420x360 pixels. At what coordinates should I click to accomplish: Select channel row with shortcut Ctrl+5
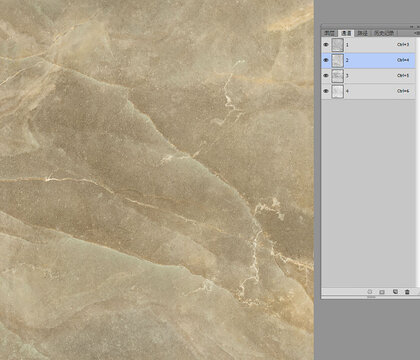click(x=368, y=76)
